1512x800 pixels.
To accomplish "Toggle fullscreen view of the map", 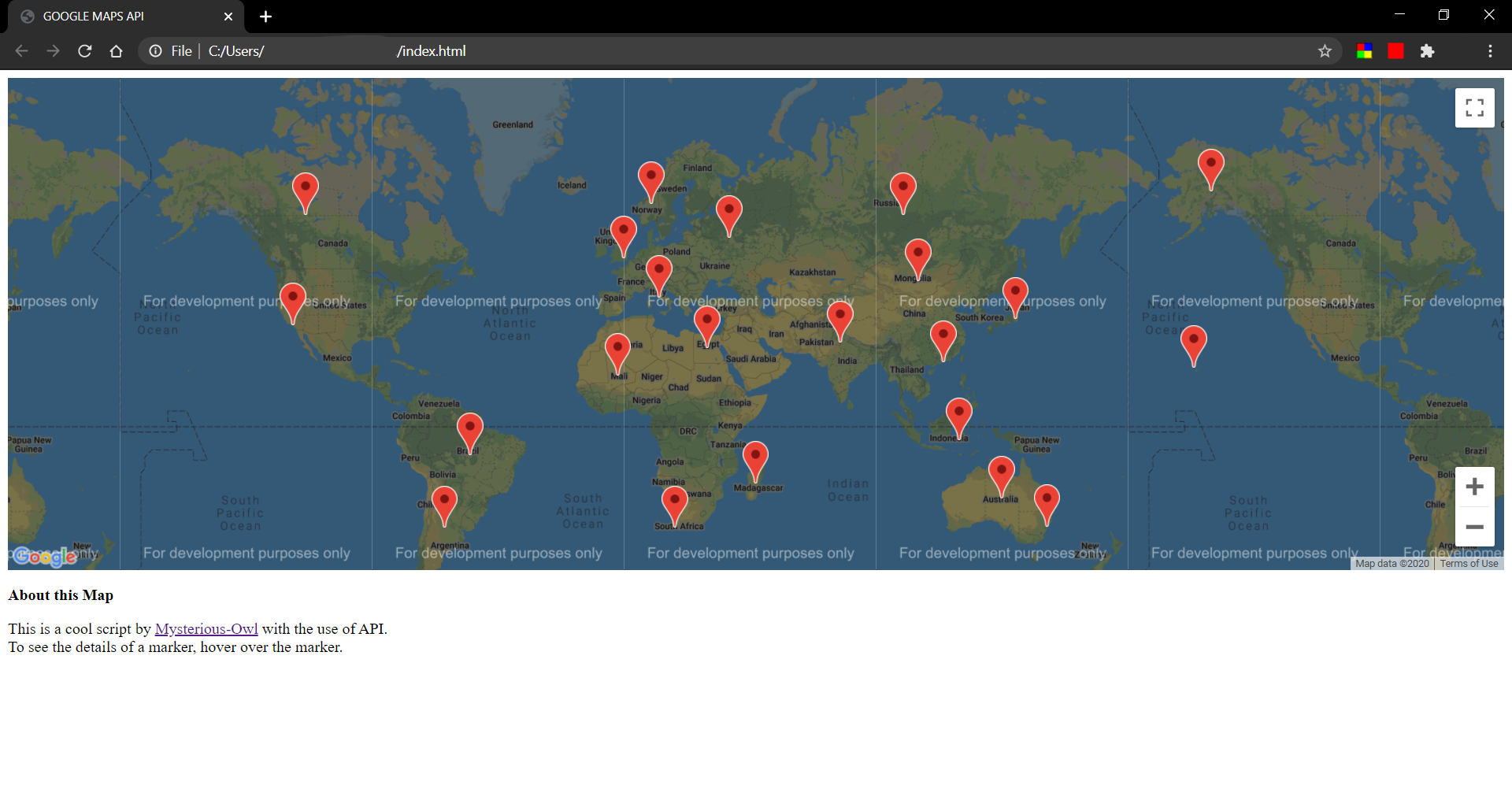I will [1474, 108].
